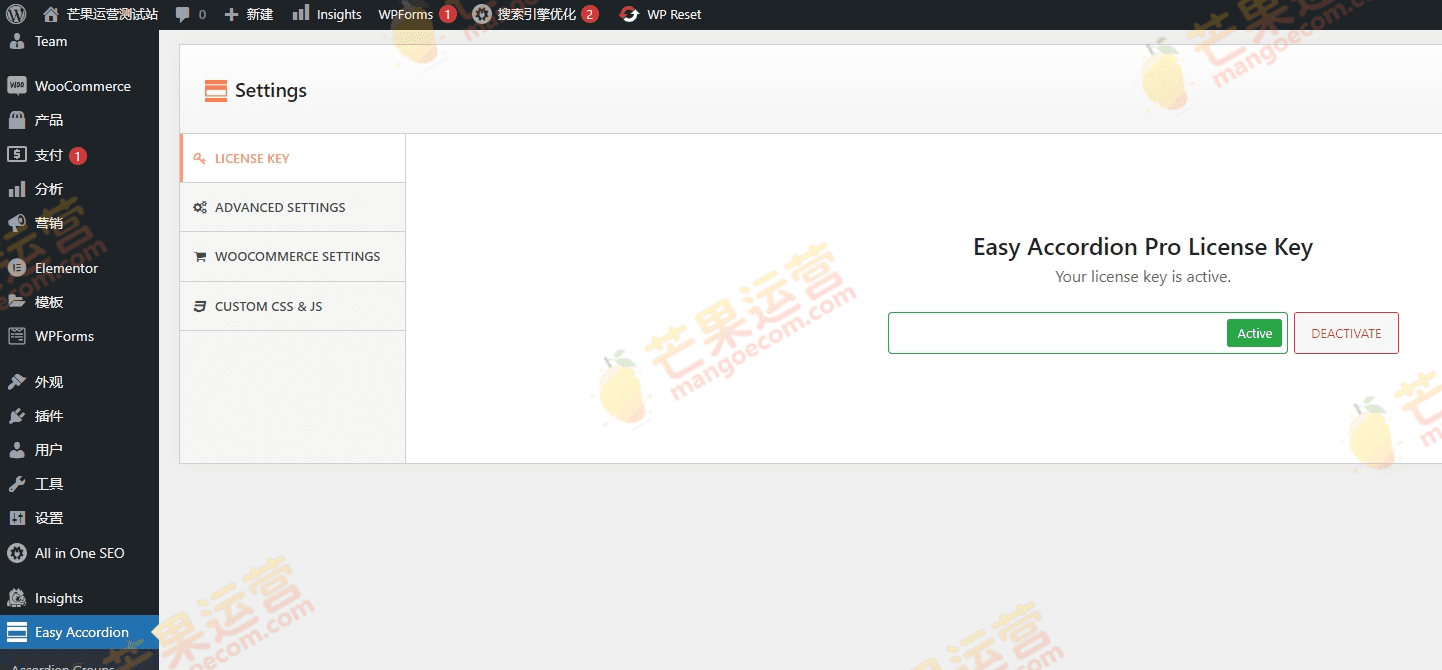Click the 外观 paintbrush icon
The width and height of the screenshot is (1442, 670).
pos(17,382)
